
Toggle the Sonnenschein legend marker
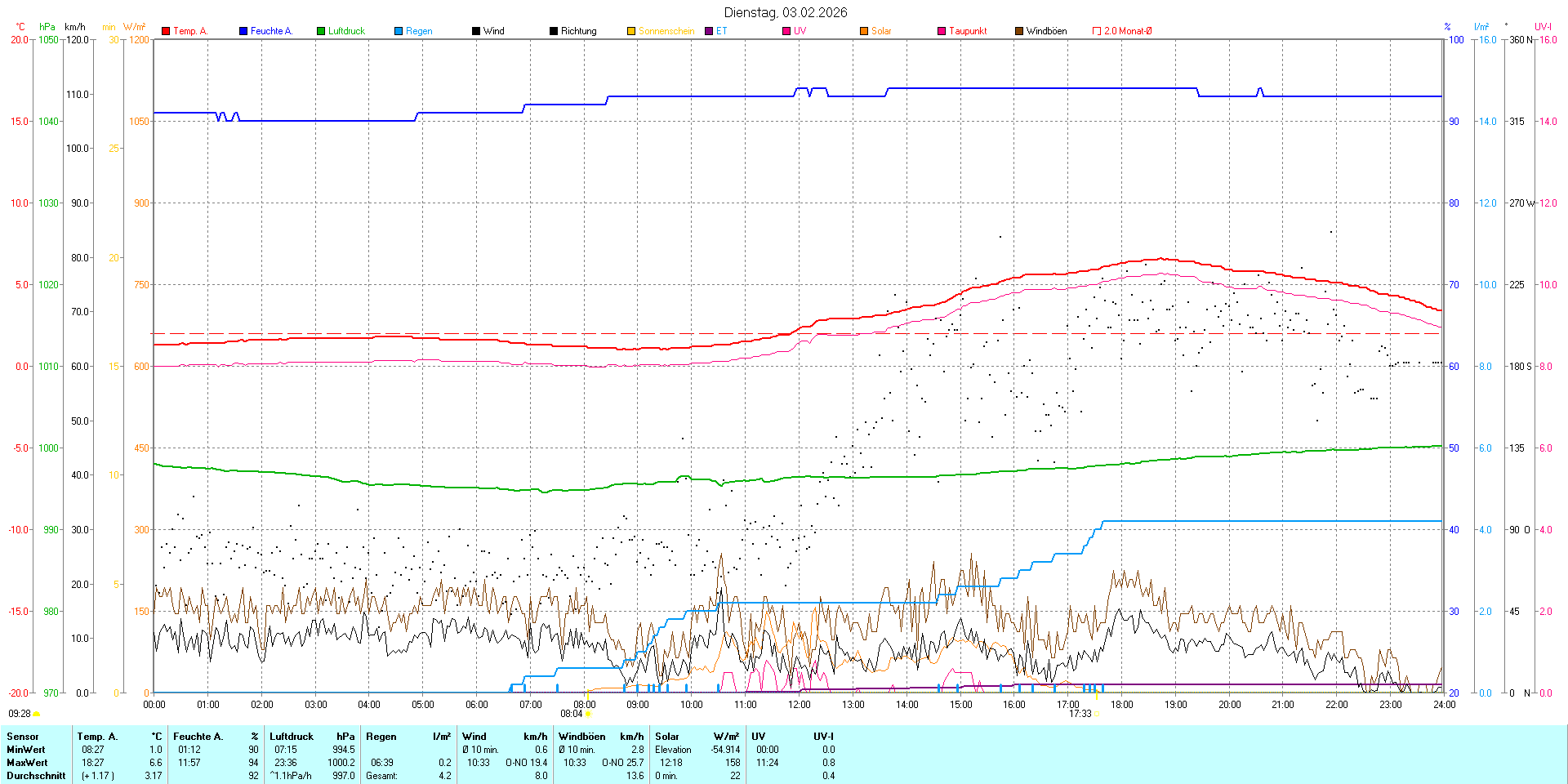[x=631, y=31]
